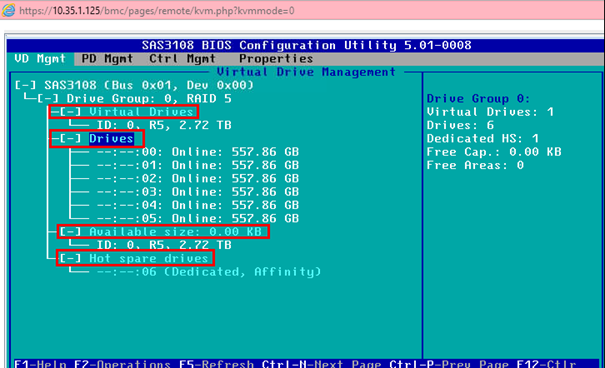Click the Dedicated HS: 1 text
Image resolution: width=605 pixels, height=368 pixels.
click(483, 138)
